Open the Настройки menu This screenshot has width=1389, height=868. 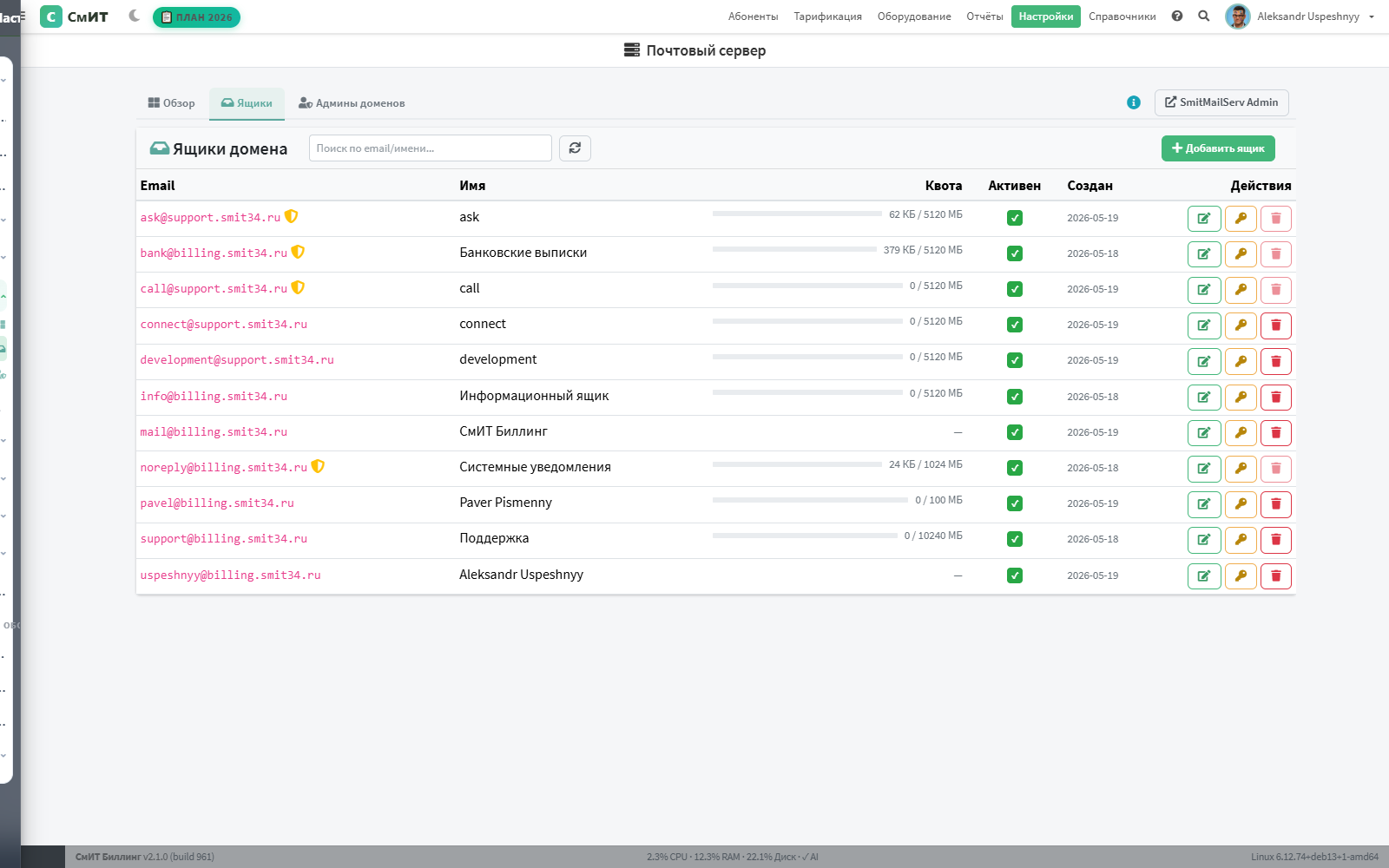pyautogui.click(x=1046, y=16)
